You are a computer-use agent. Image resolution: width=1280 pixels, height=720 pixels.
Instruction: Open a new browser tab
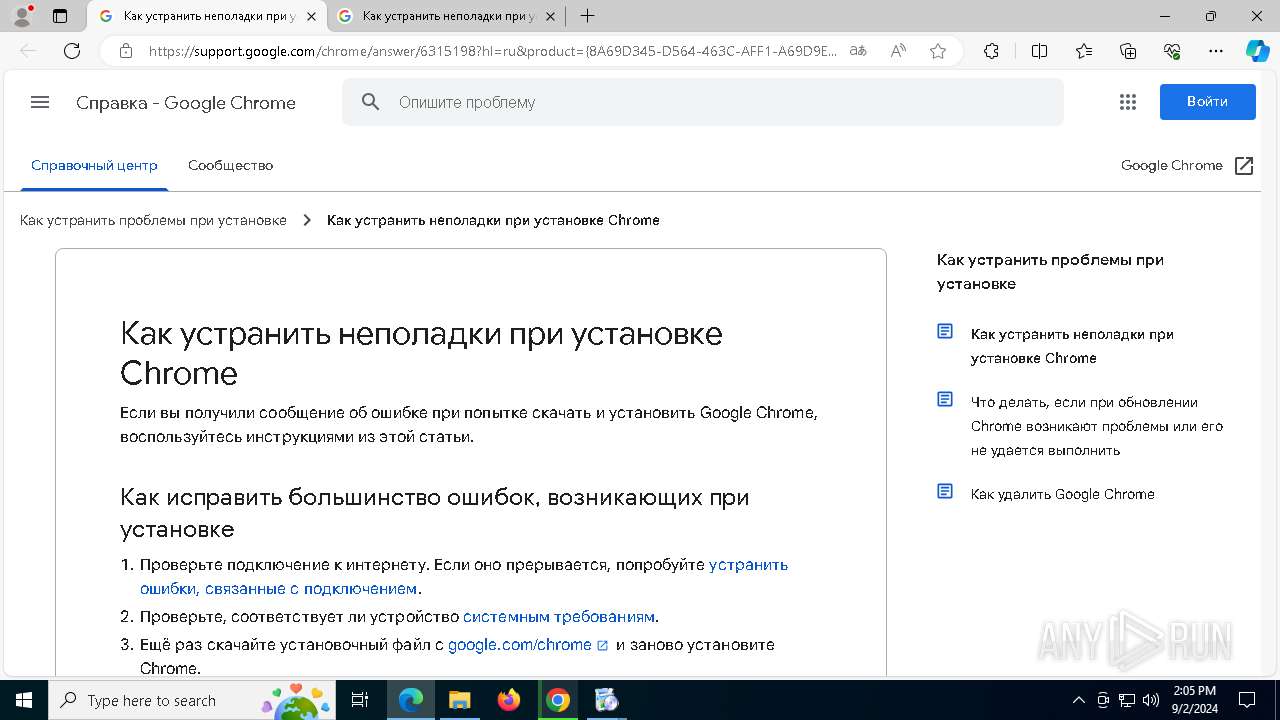(x=588, y=16)
